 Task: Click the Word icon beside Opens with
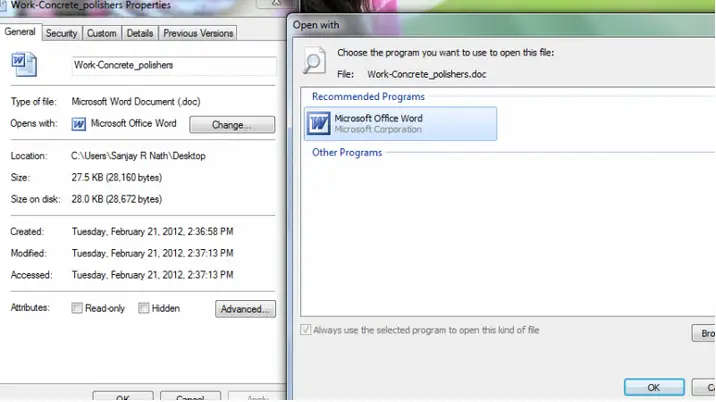point(79,124)
